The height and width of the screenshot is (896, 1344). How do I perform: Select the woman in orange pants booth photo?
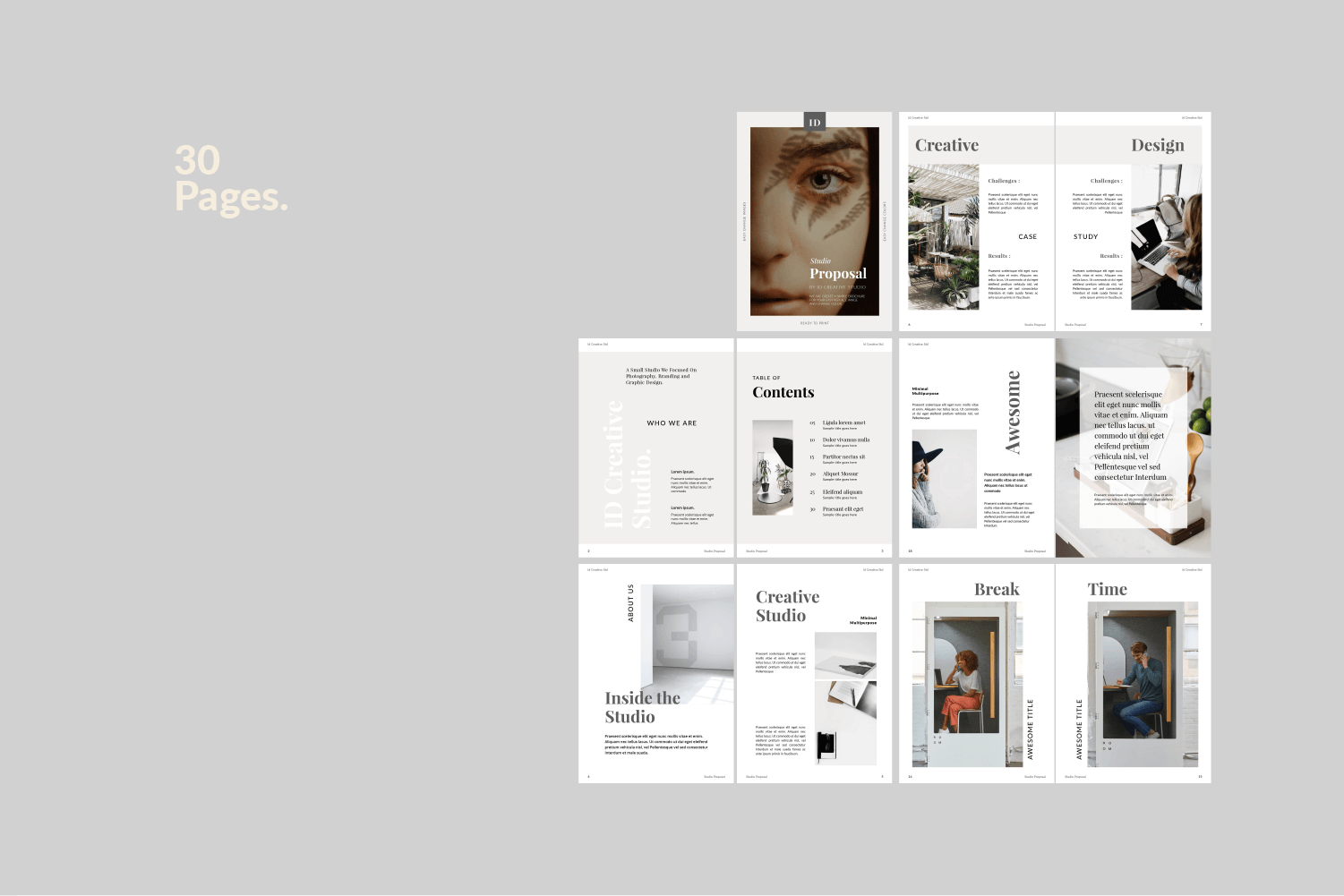coord(967,685)
